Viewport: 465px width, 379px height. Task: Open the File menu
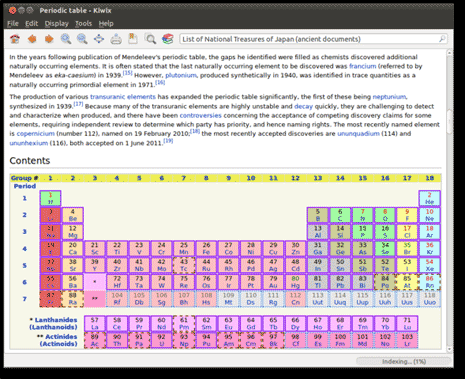[x=13, y=23]
